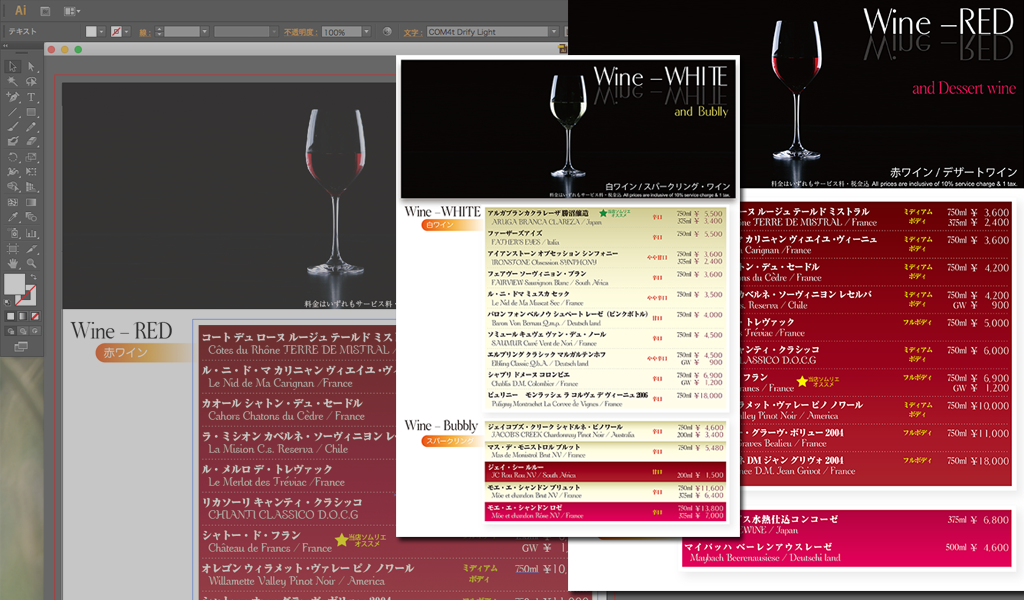The width and height of the screenshot is (1024, 600).
Task: Set paint mode to None
Action: pyautogui.click(x=35, y=316)
